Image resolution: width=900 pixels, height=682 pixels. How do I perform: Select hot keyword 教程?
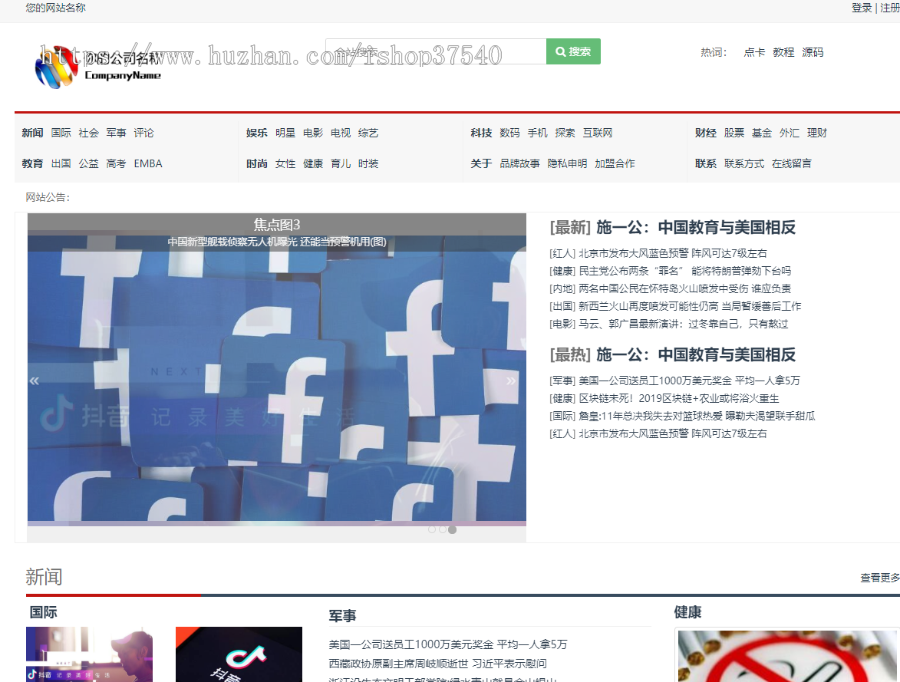point(783,52)
